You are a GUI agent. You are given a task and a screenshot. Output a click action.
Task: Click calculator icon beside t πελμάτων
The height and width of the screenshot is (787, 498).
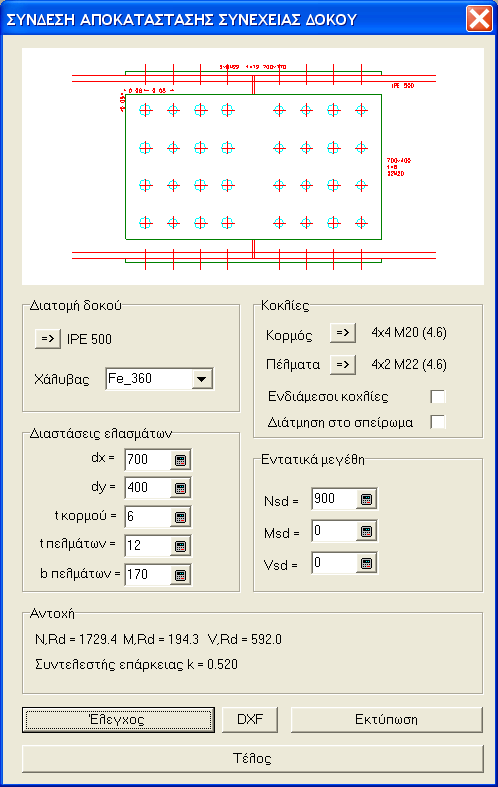pos(180,546)
